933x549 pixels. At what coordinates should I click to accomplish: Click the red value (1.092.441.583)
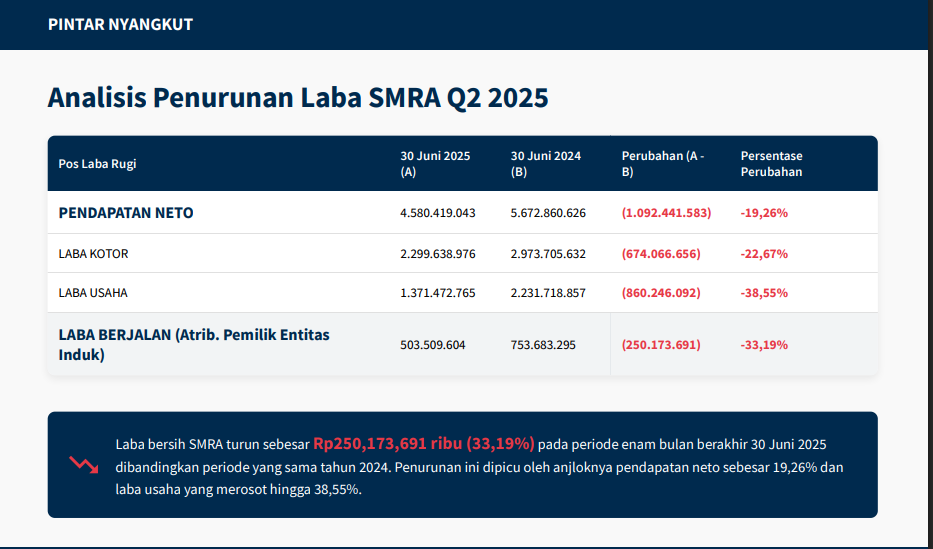tap(666, 213)
